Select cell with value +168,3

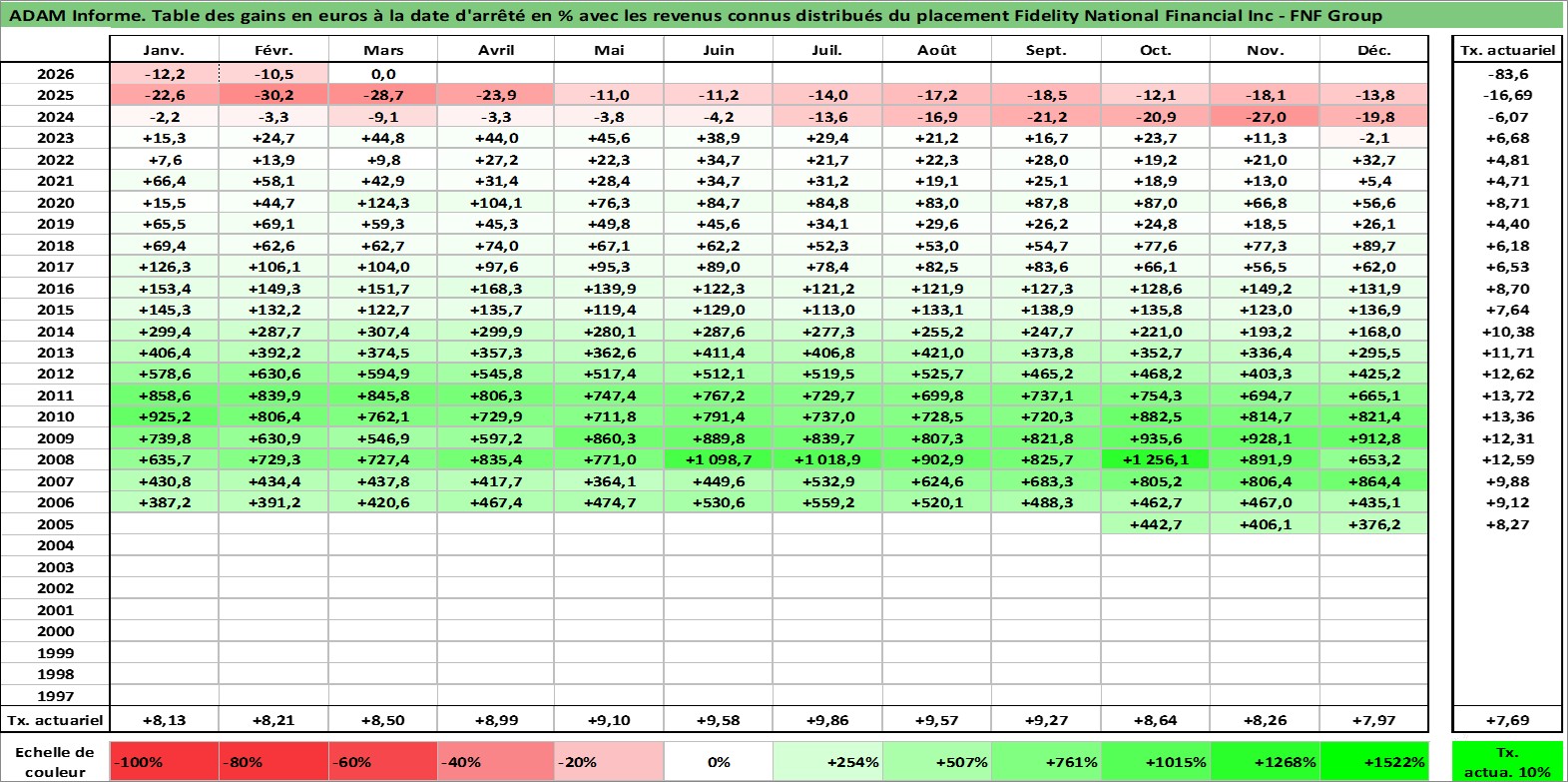coord(496,289)
